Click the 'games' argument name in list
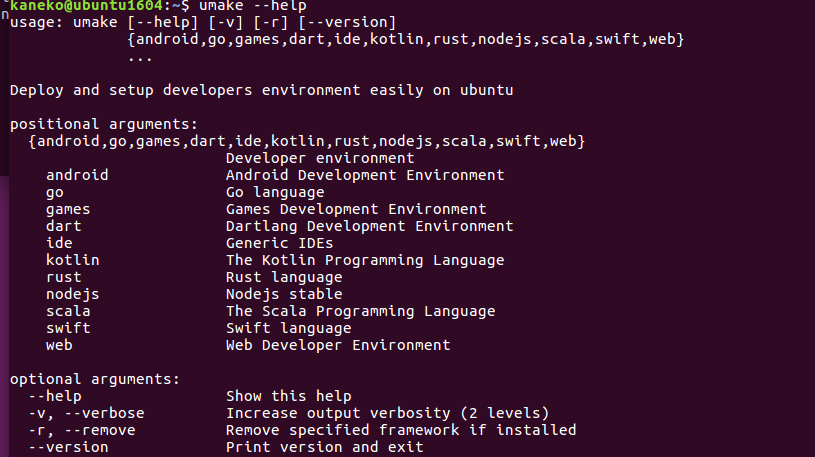 (x=68, y=210)
